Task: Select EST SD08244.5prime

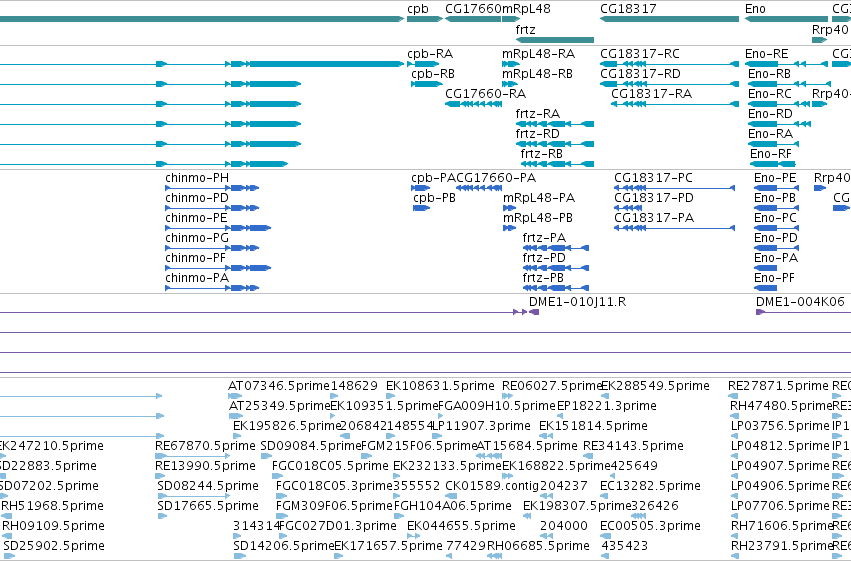Action: tap(194, 496)
